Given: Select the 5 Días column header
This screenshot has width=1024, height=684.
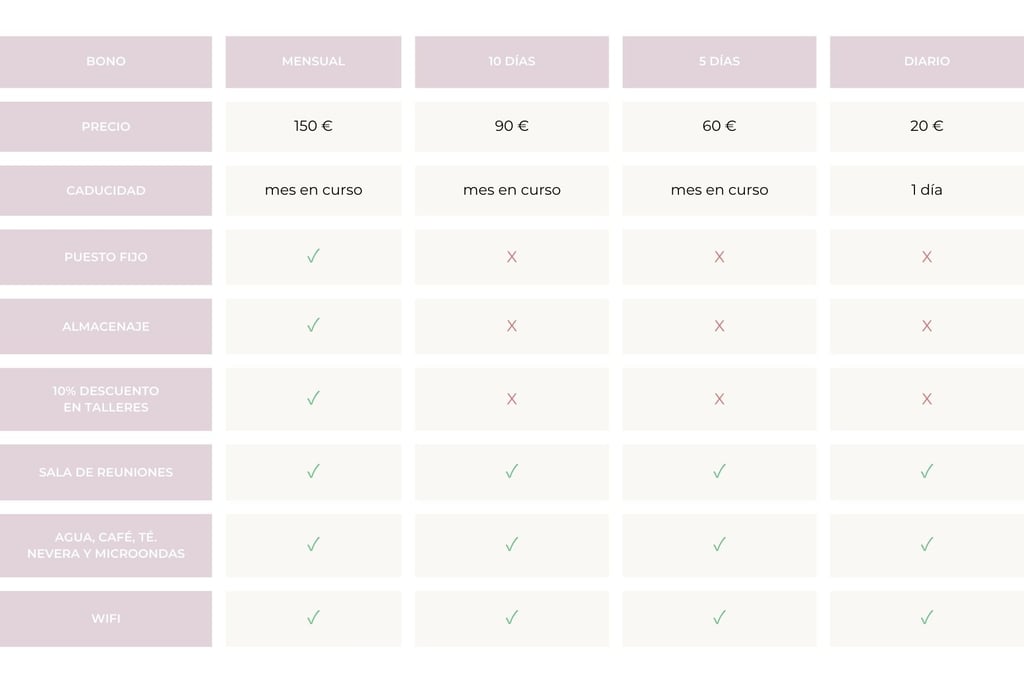Looking at the screenshot, I should [x=719, y=62].
